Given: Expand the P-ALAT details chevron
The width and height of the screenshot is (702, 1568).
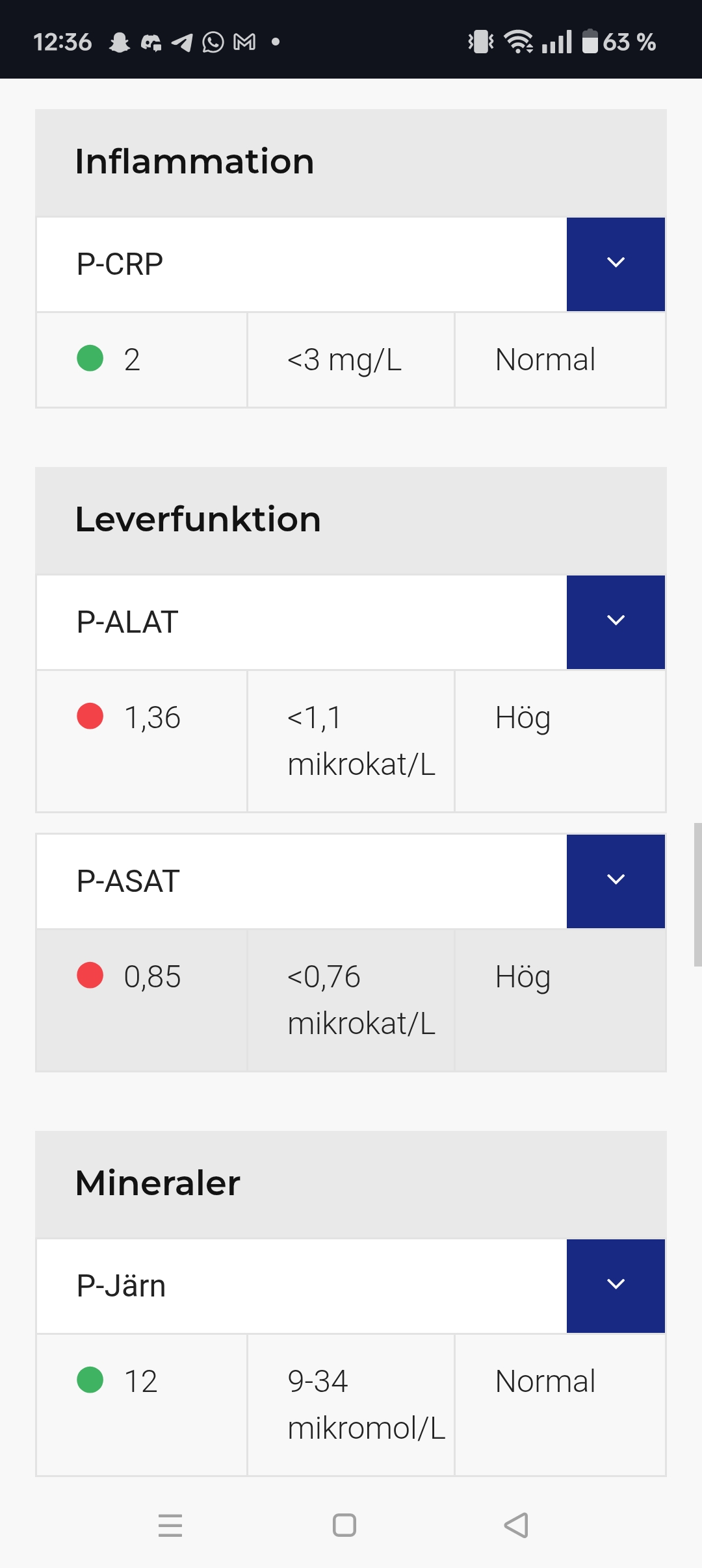Looking at the screenshot, I should 615,622.
